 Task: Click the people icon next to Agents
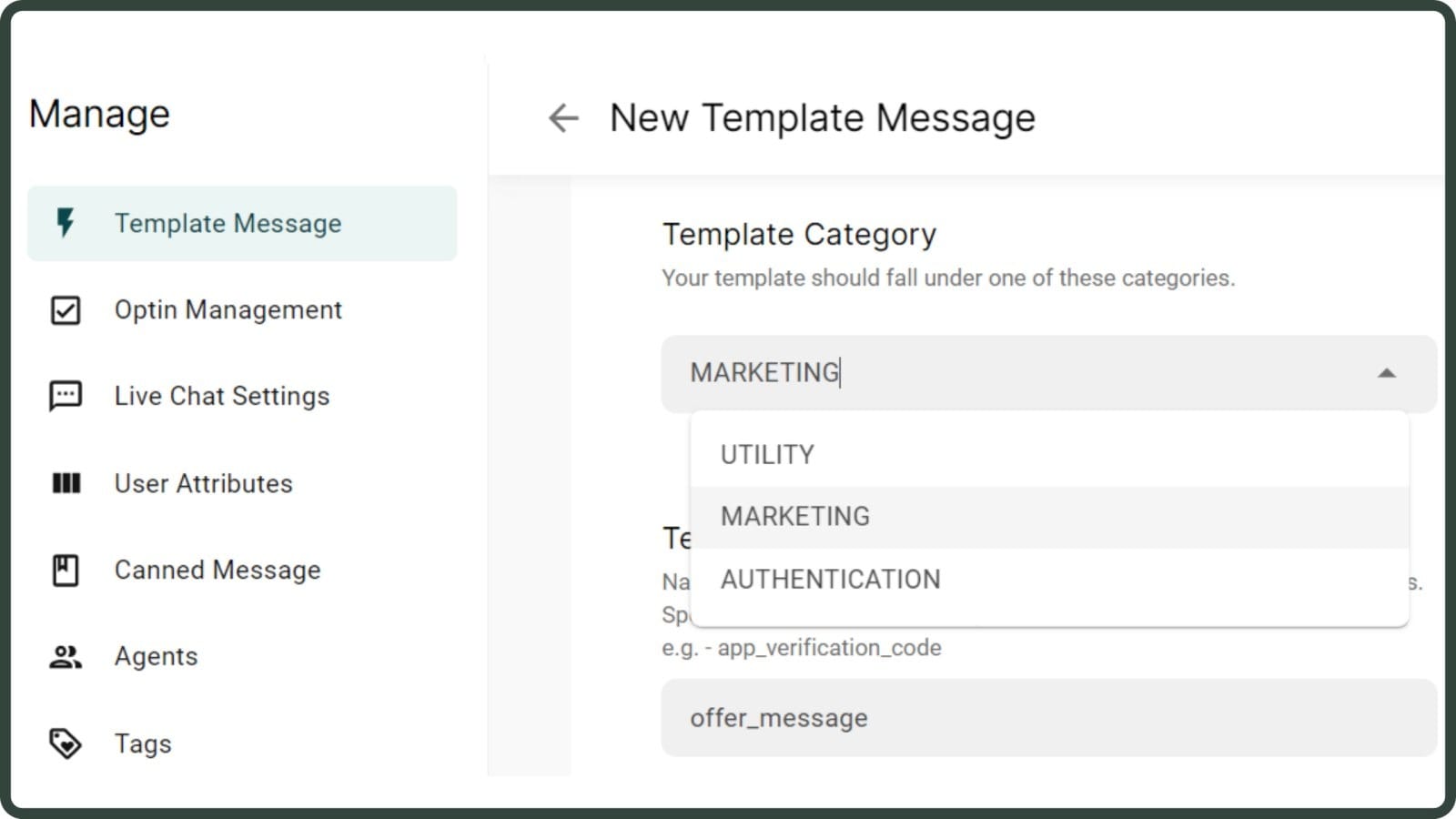tap(66, 657)
